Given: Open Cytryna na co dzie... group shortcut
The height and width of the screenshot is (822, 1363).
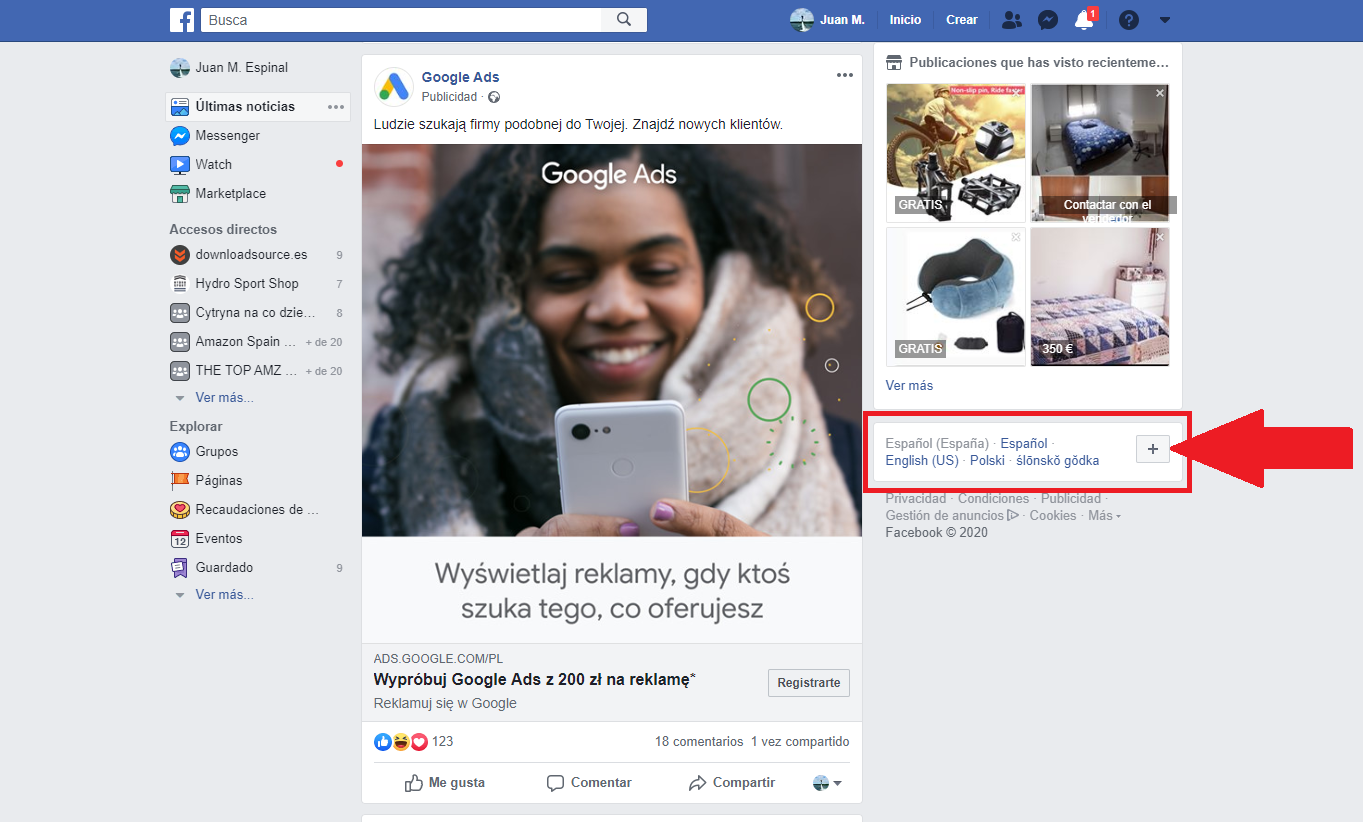Looking at the screenshot, I should [256, 313].
